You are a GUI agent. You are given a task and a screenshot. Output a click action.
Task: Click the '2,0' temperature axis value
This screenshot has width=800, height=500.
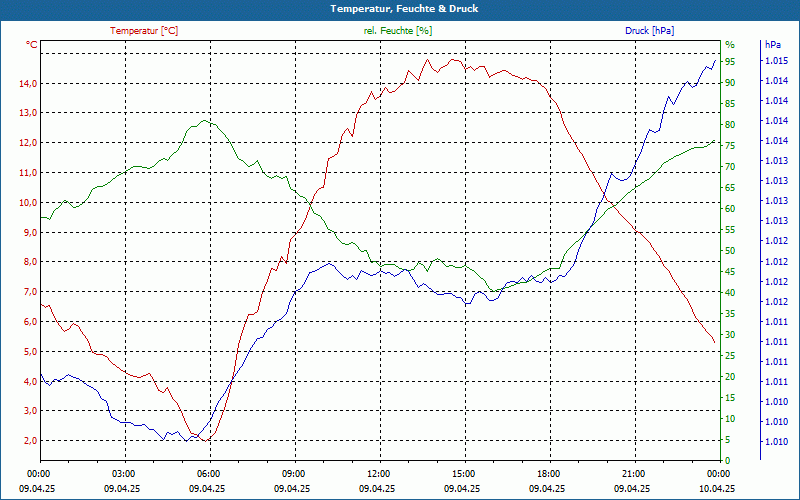pos(30,441)
